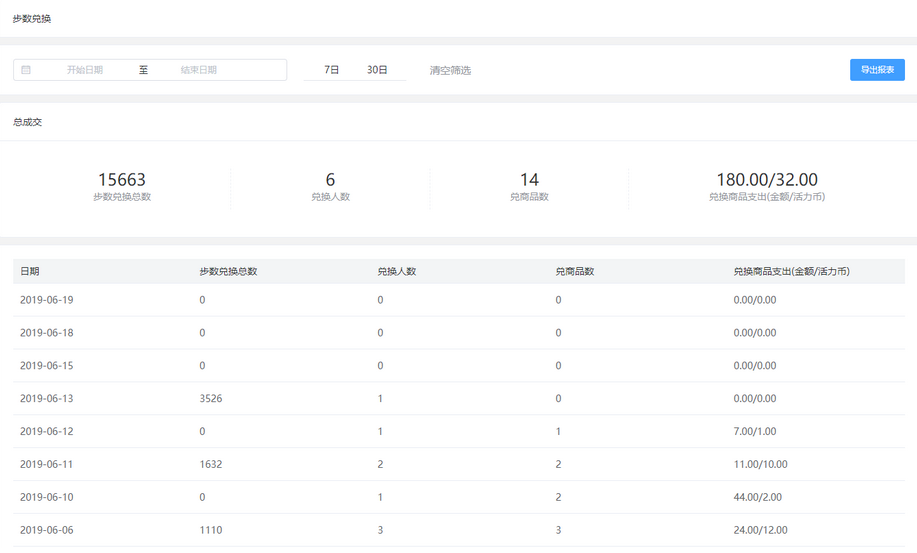Click the 总成交 section heading
This screenshot has width=917, height=553.
pos(28,122)
